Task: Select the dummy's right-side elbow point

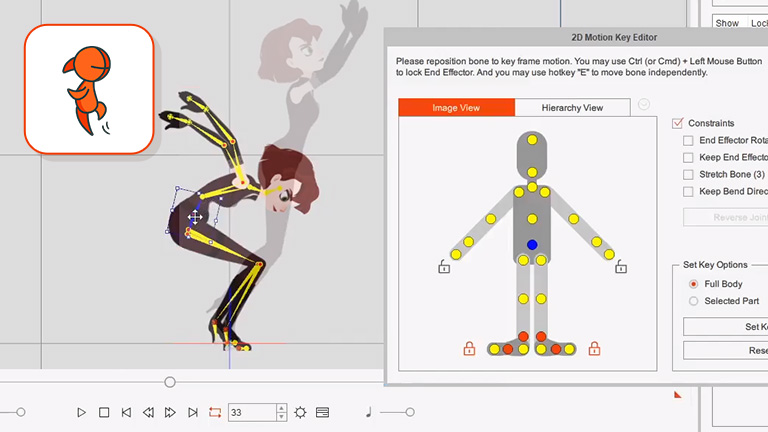Action: coord(574,219)
